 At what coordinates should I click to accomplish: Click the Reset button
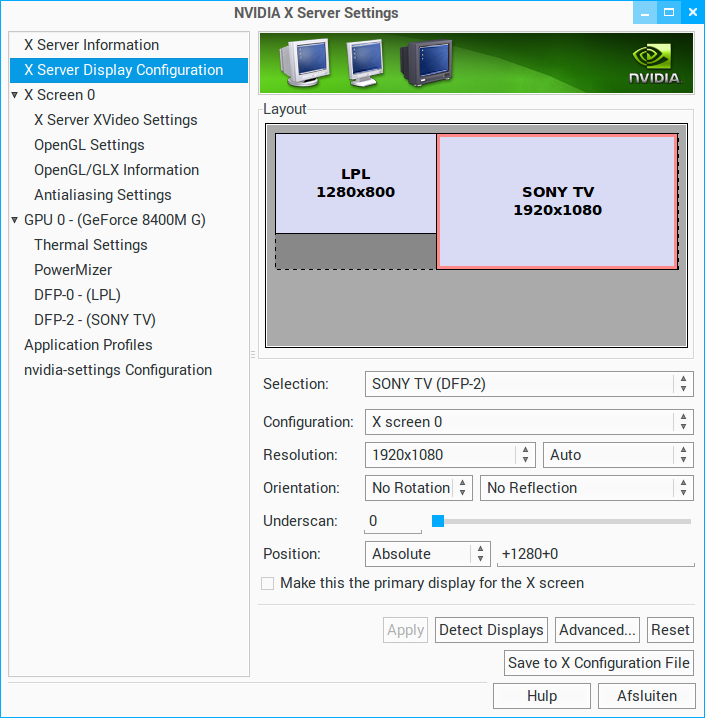coord(670,630)
